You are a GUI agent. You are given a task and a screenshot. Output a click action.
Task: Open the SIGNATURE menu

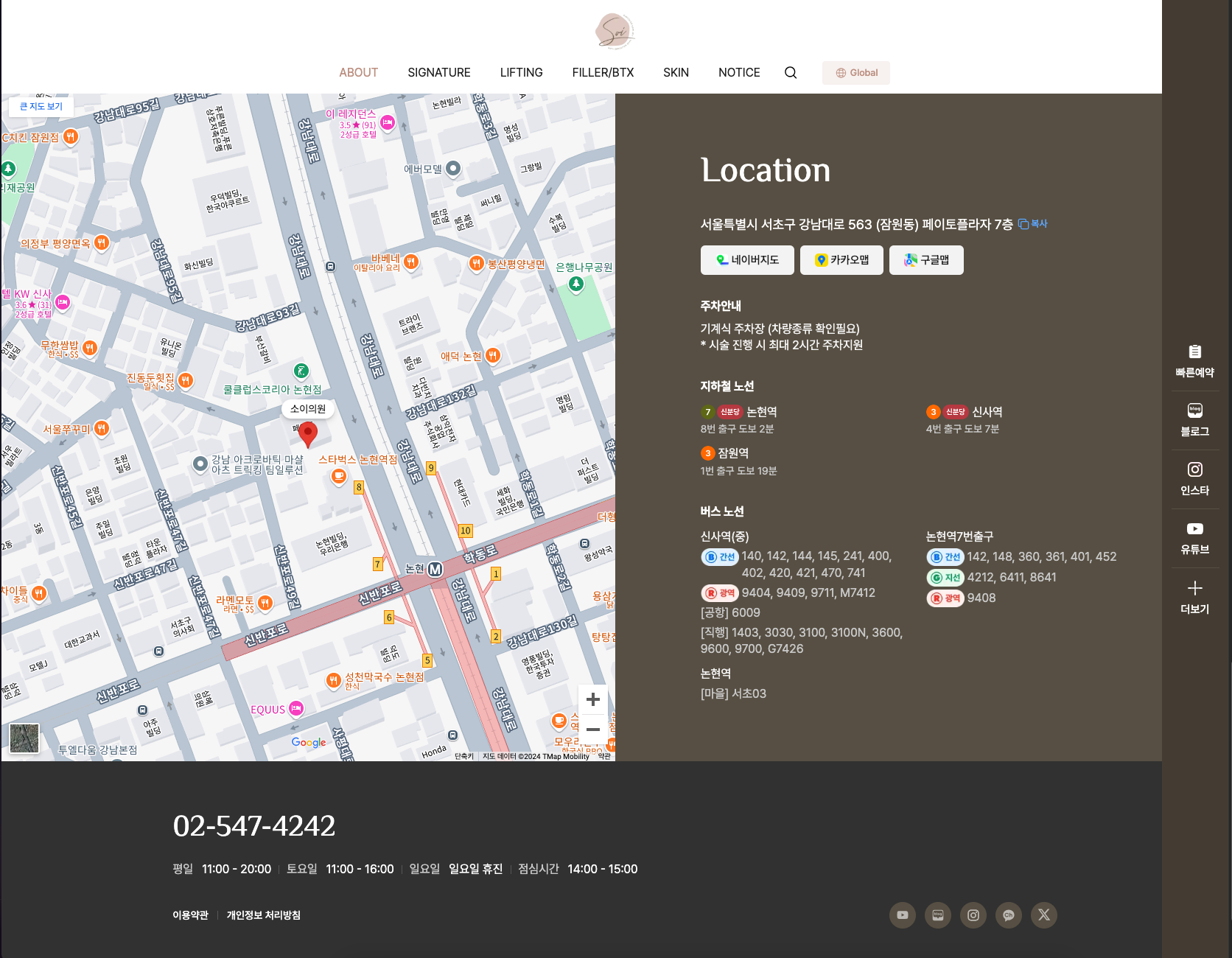pyautogui.click(x=439, y=72)
